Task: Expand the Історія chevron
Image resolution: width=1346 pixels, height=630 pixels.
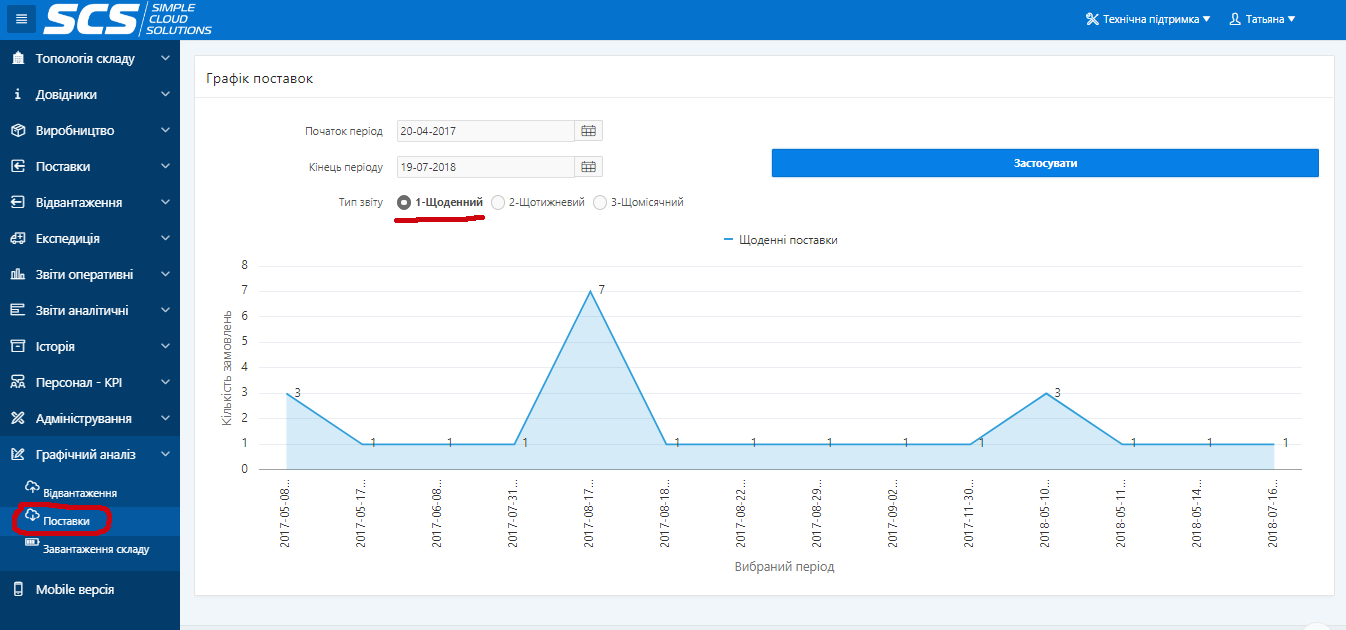Action: [165, 347]
